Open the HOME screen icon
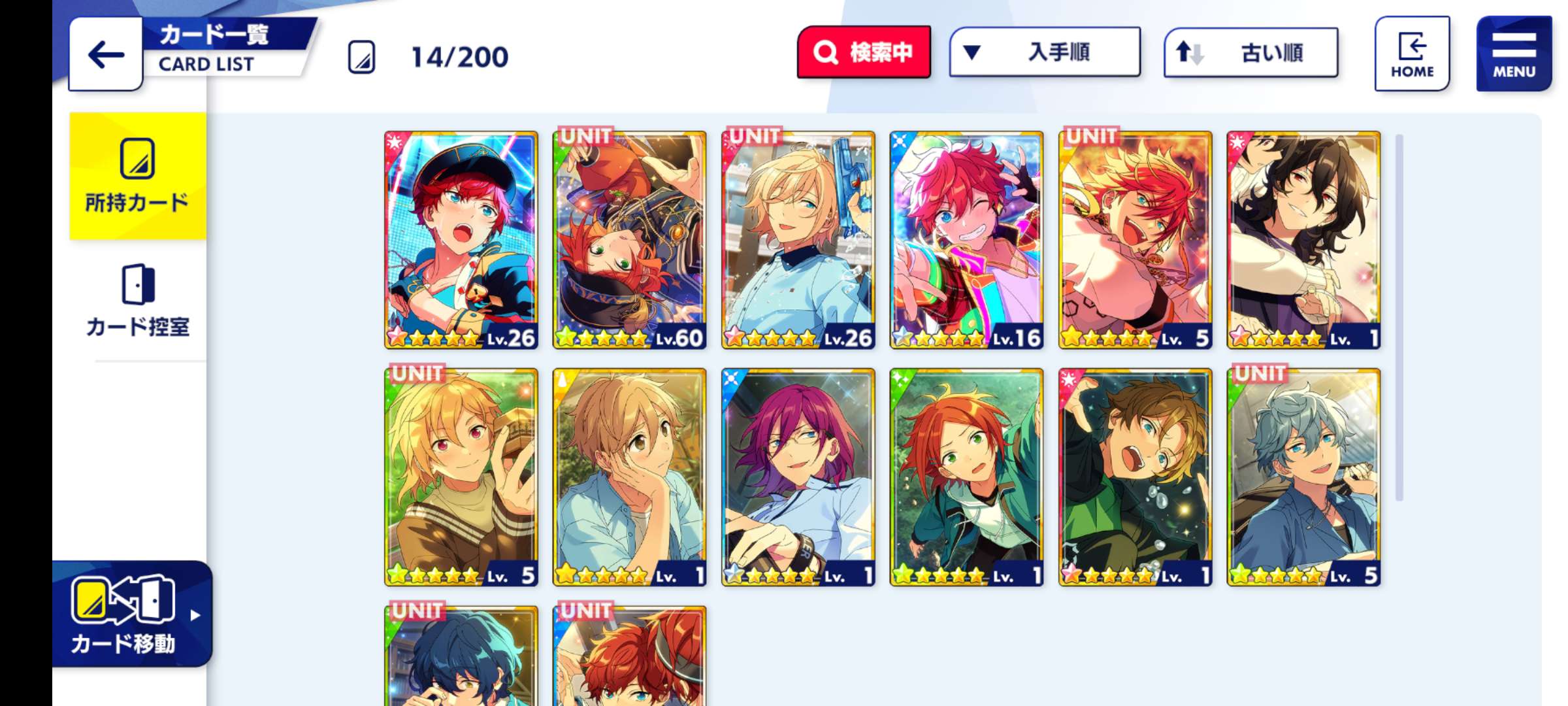The image size is (1568, 706). coord(1412,54)
